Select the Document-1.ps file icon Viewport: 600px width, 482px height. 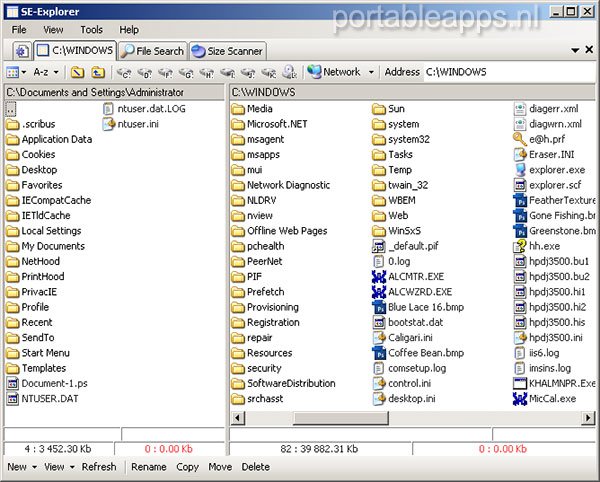(x=13, y=383)
